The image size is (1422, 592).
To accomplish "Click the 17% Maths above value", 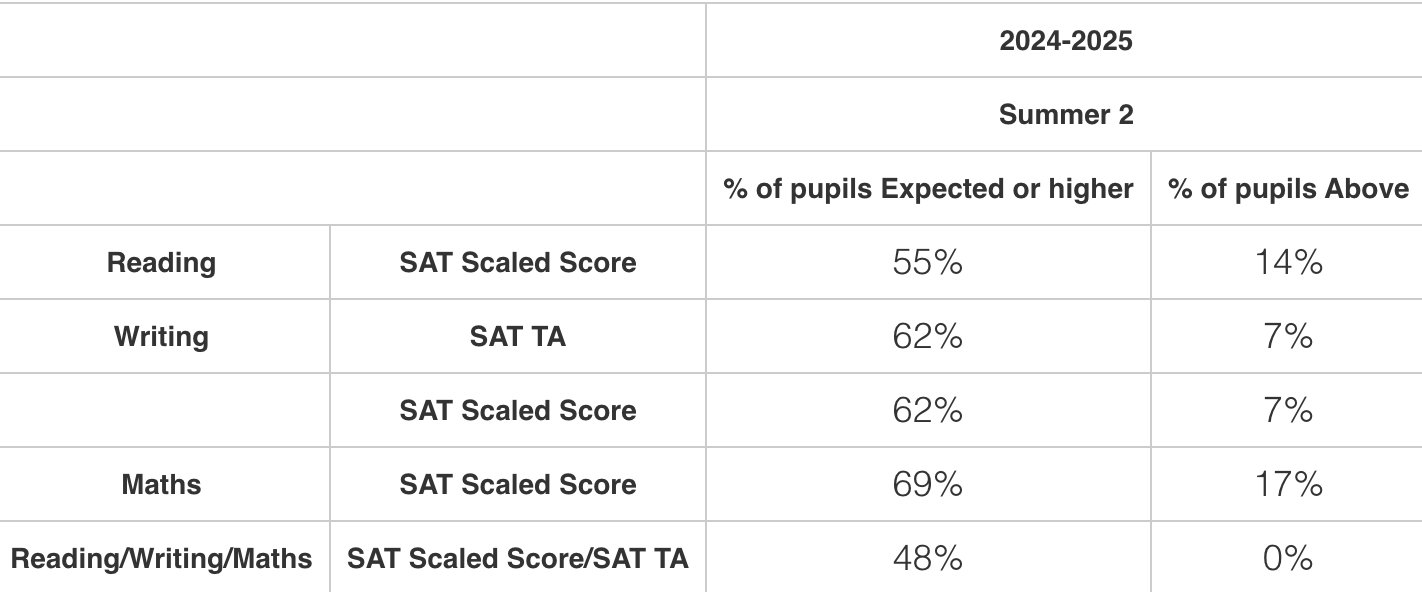I will (x=1287, y=485).
